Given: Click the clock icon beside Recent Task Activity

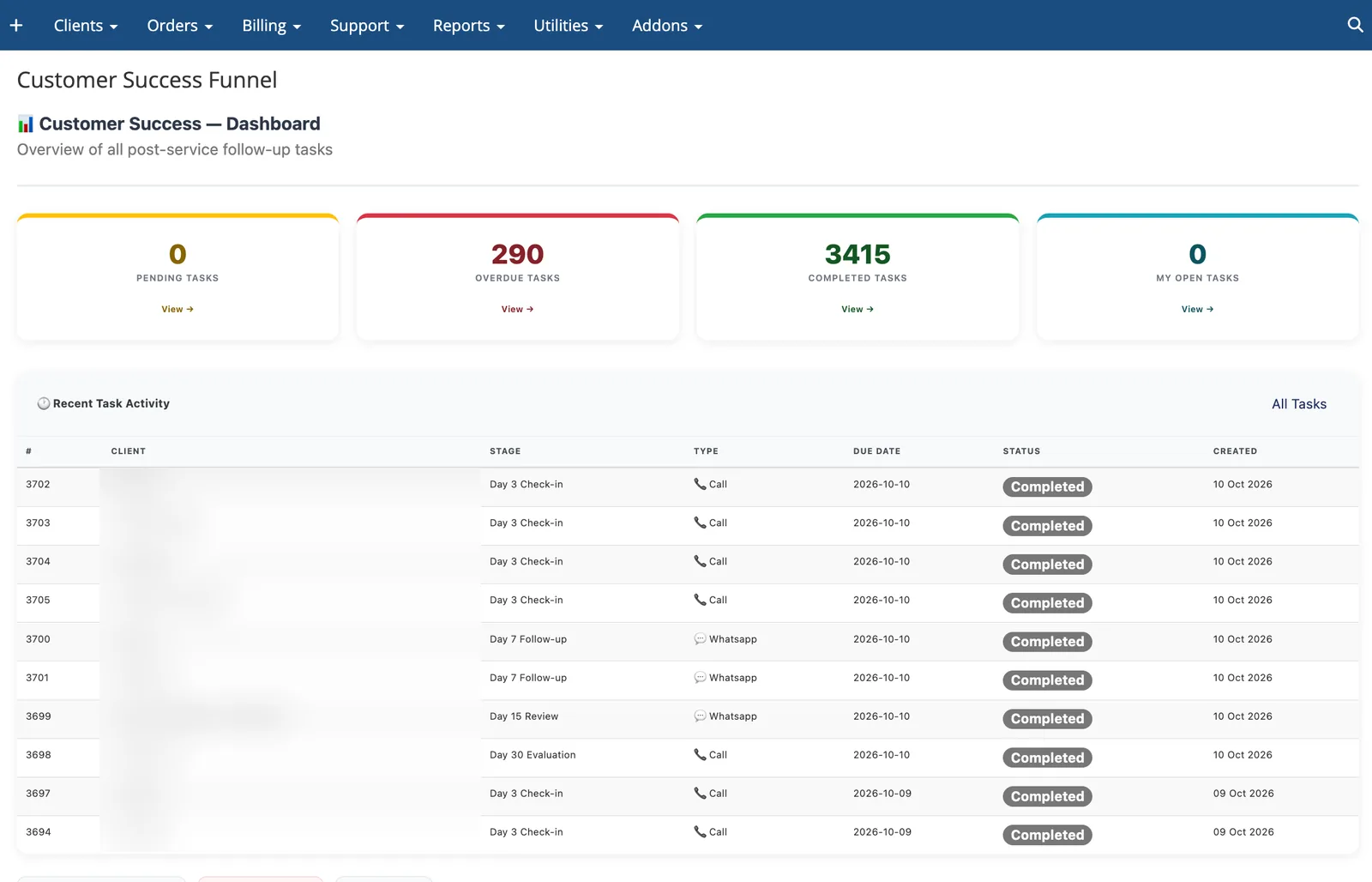Looking at the screenshot, I should pos(43,403).
